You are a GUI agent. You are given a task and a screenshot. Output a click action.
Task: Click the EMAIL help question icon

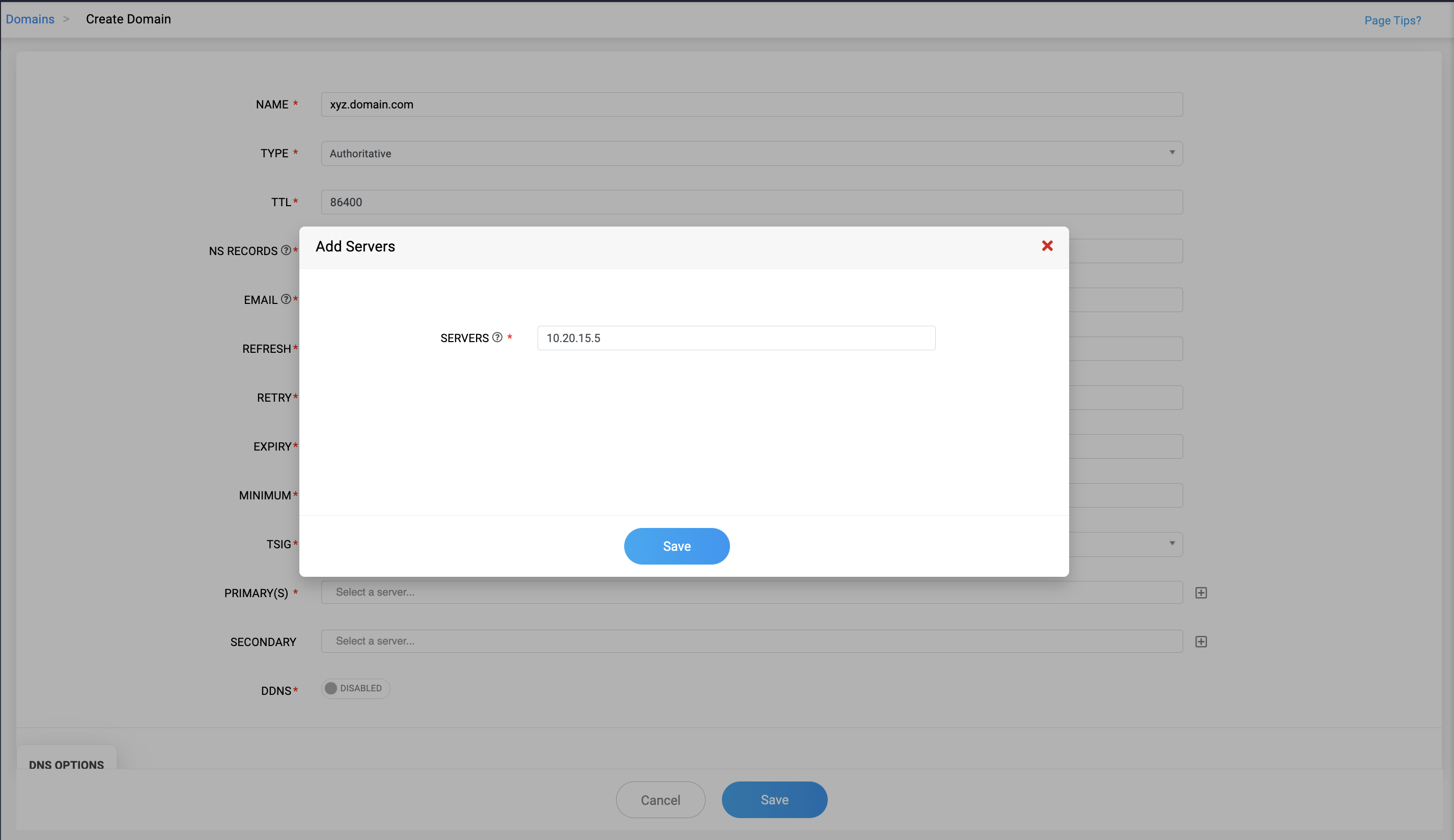point(286,299)
